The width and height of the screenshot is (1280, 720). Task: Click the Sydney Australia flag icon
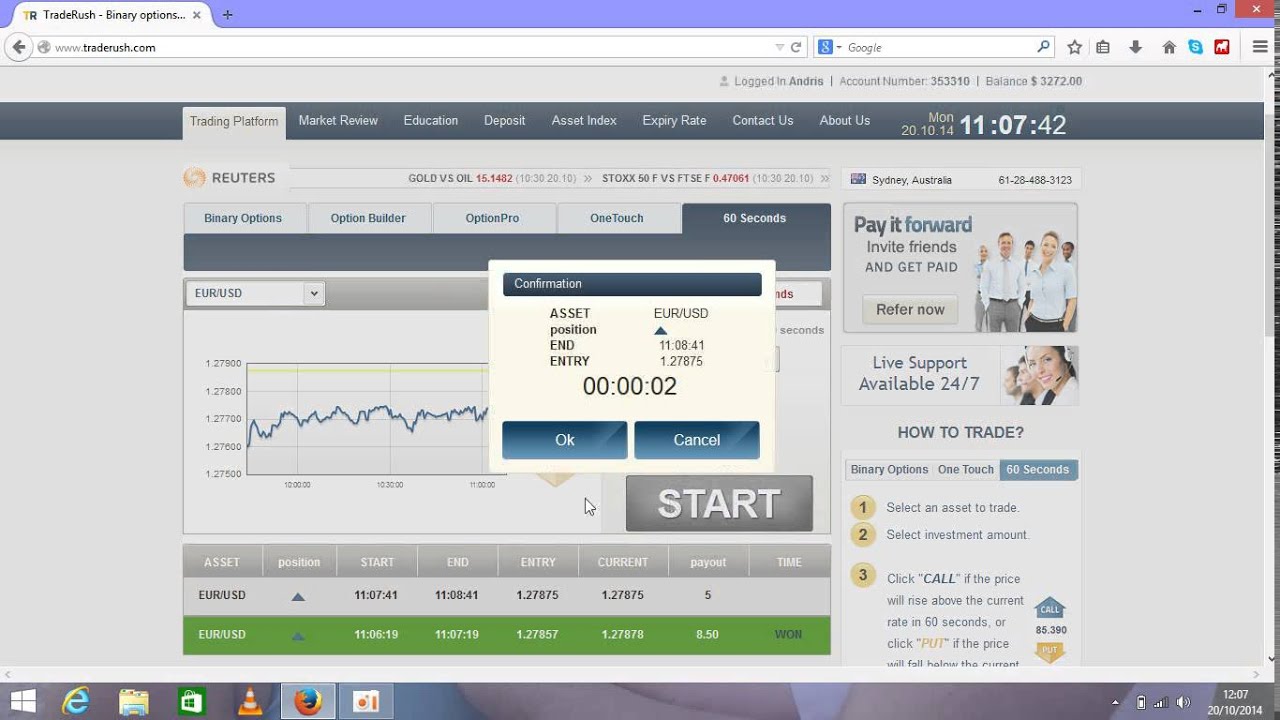click(x=857, y=180)
